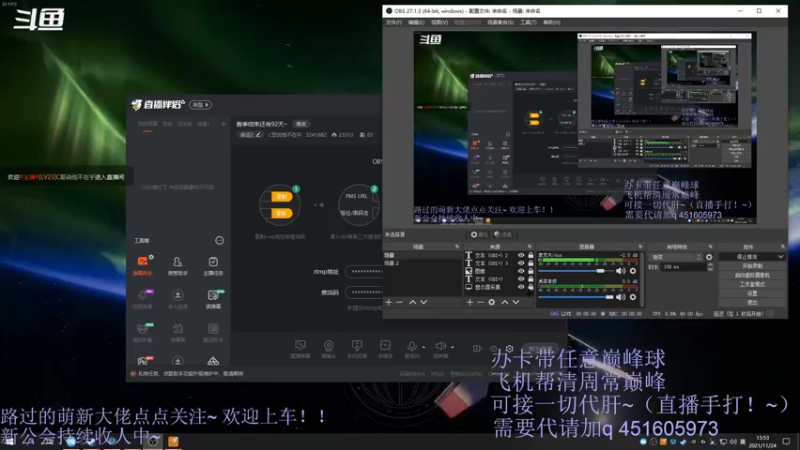Open 桌面音频 audio settings gear
The height and width of the screenshot is (450, 800).
pos(633,297)
